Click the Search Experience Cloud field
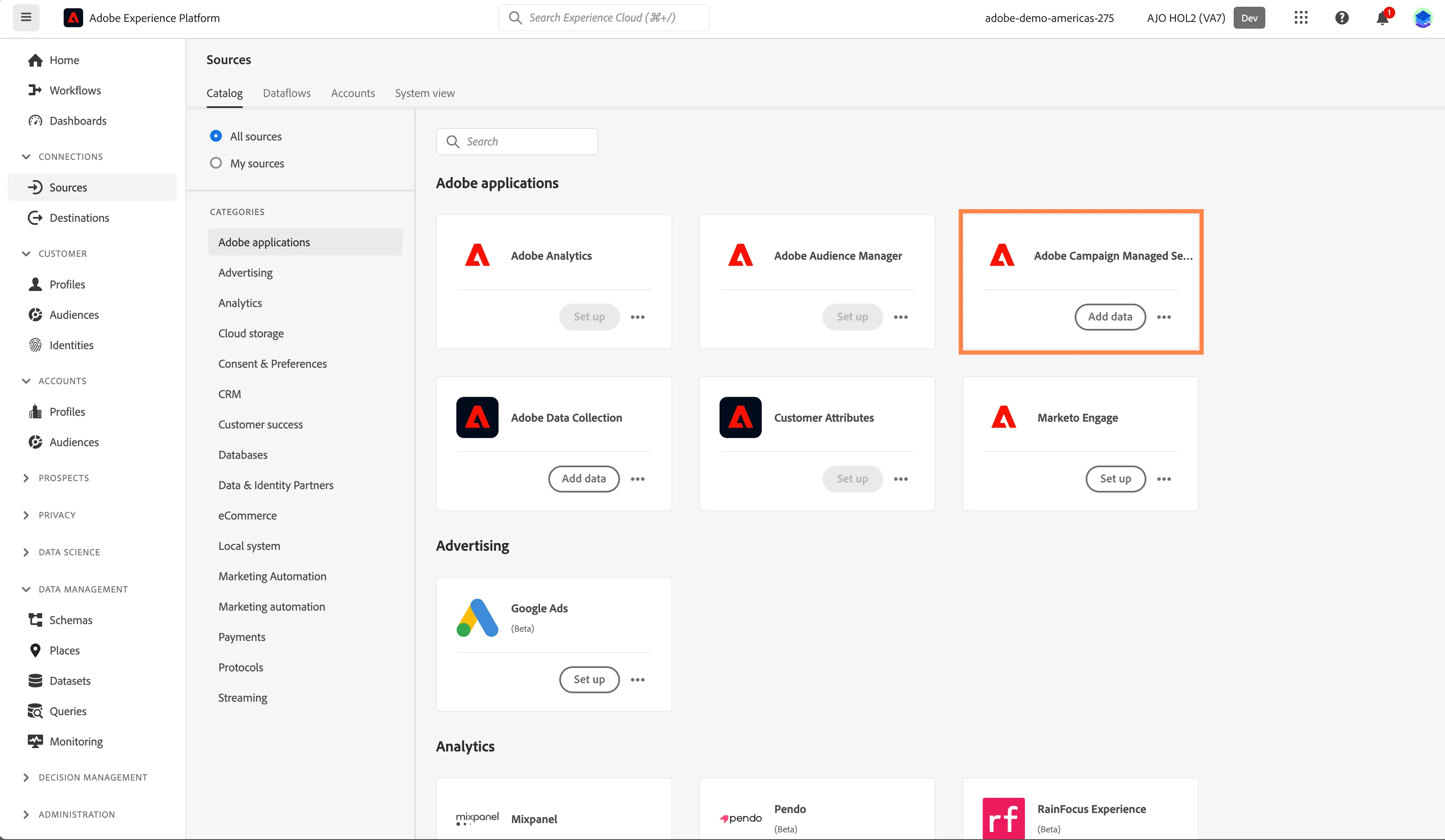Image resolution: width=1445 pixels, height=840 pixels. tap(603, 18)
